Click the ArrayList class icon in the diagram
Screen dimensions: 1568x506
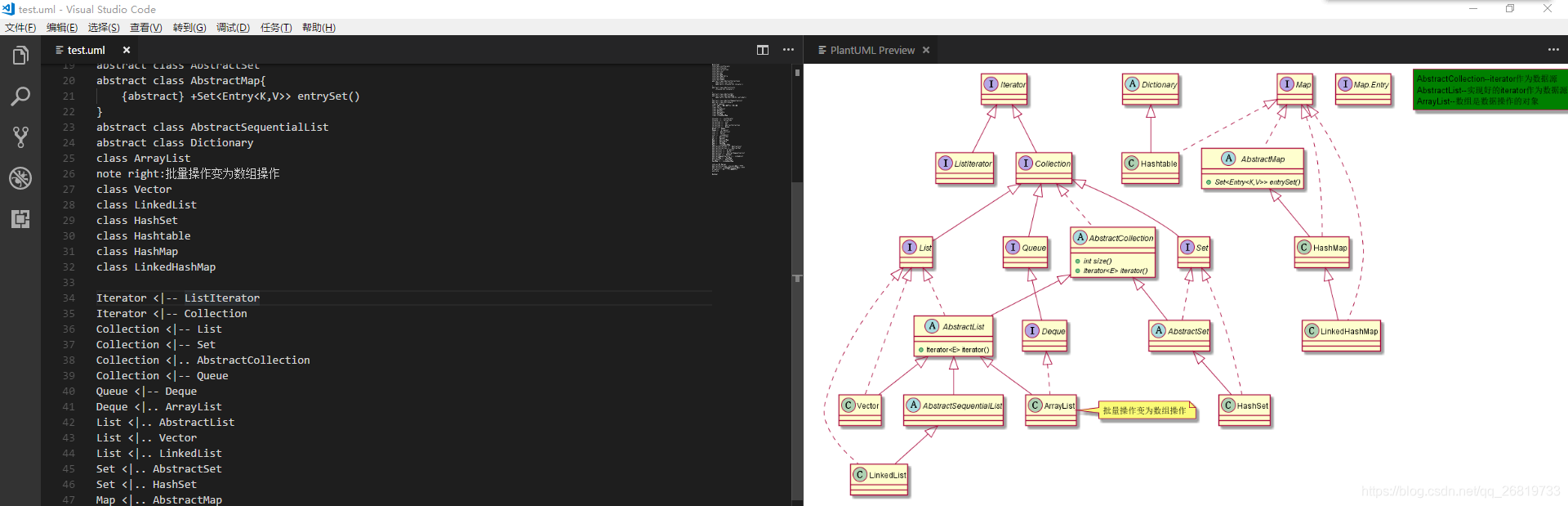point(1036,405)
